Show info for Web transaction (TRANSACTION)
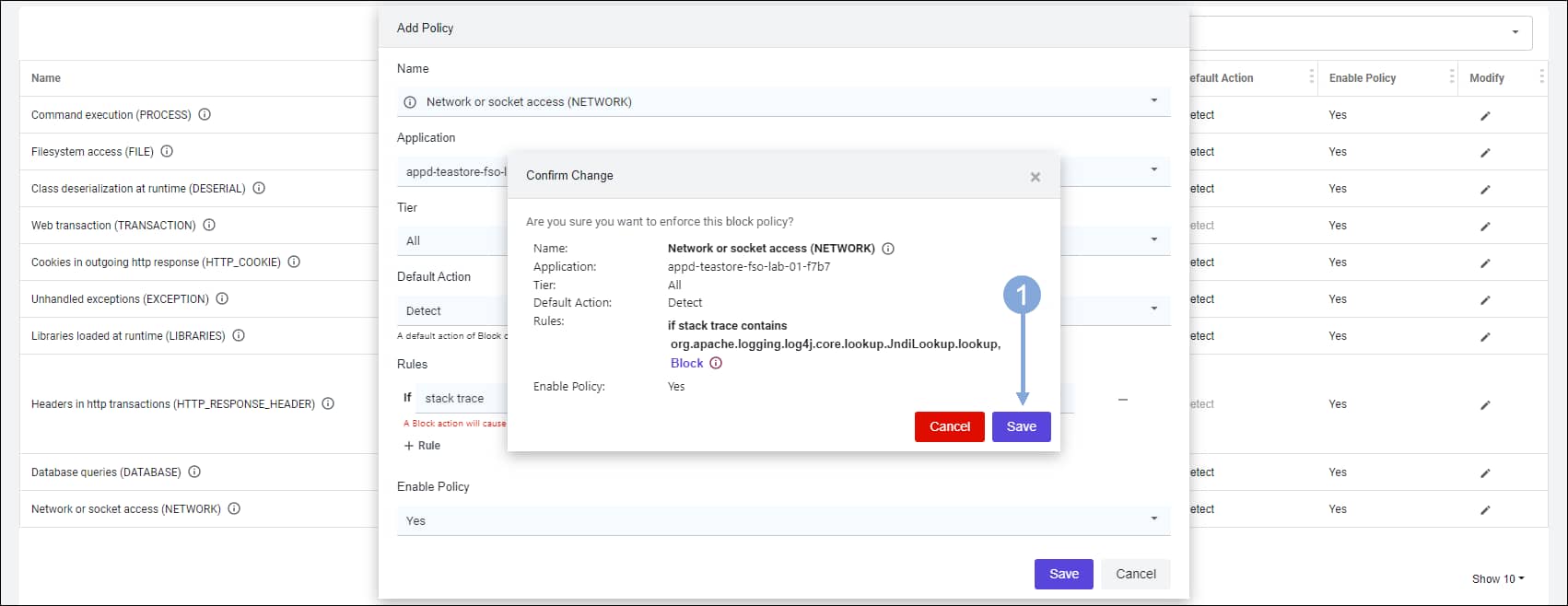This screenshot has height=606, width=1568. pos(209,225)
